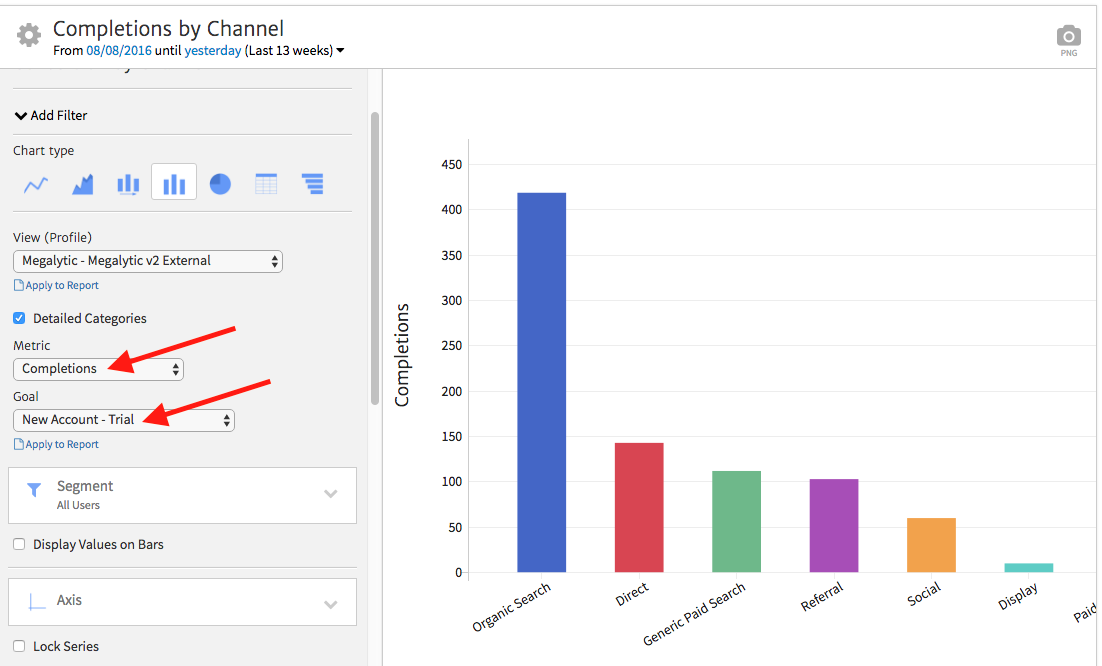
Task: Uncheck the Detailed Categories checkbox
Action: tap(19, 318)
